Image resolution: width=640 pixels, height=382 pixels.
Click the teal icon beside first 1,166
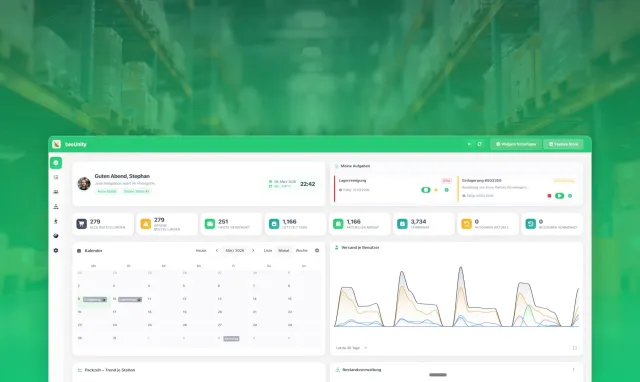click(274, 224)
